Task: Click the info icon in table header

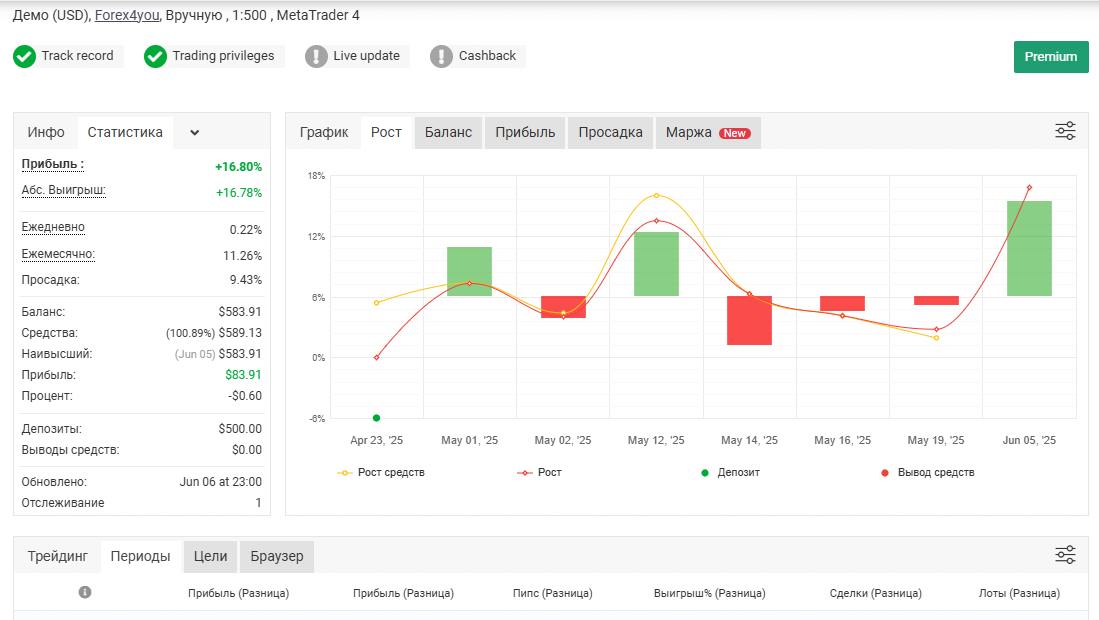Action: tap(85, 592)
